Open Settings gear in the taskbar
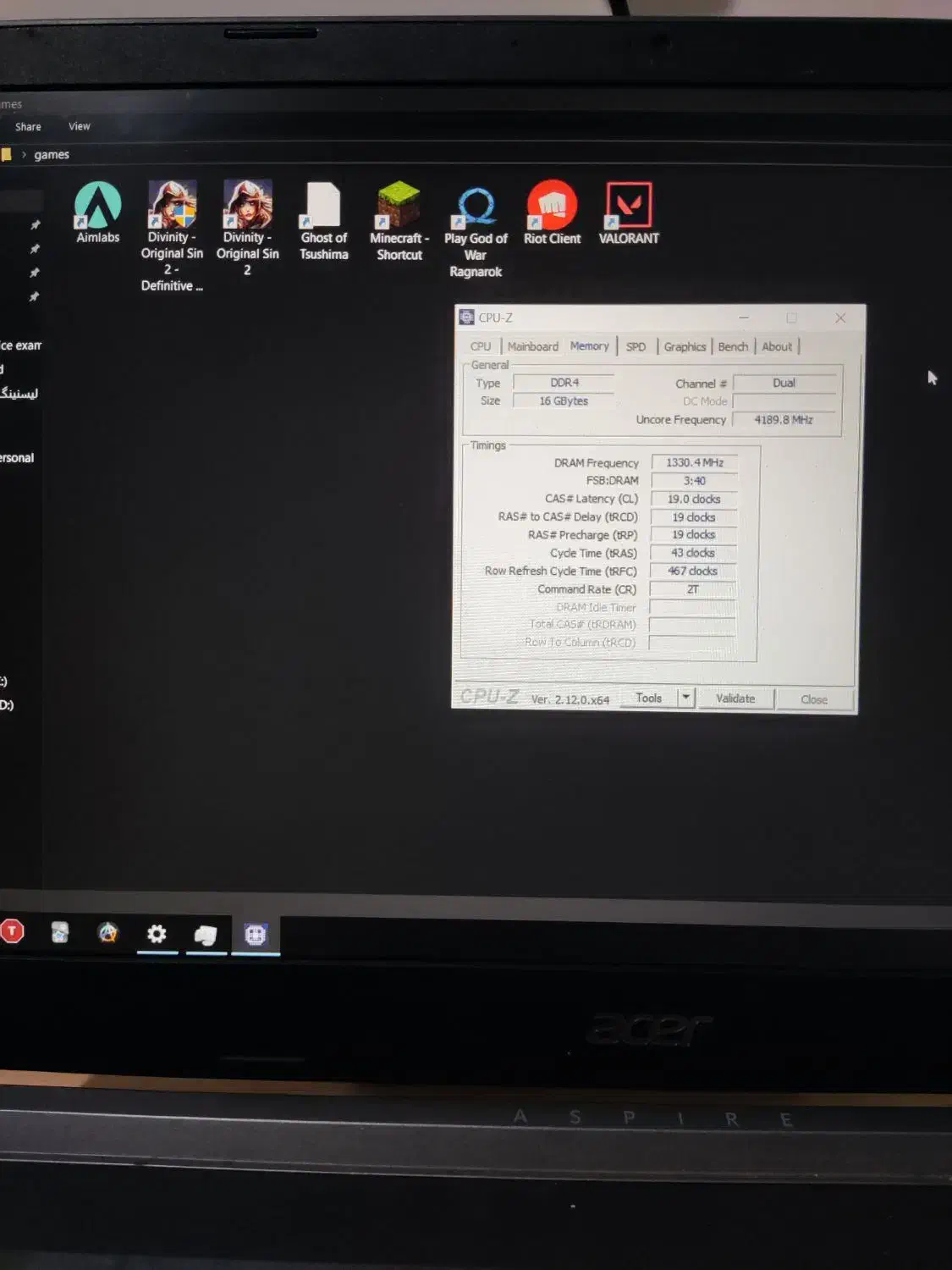Viewport: 952px width, 1270px height. tap(157, 934)
